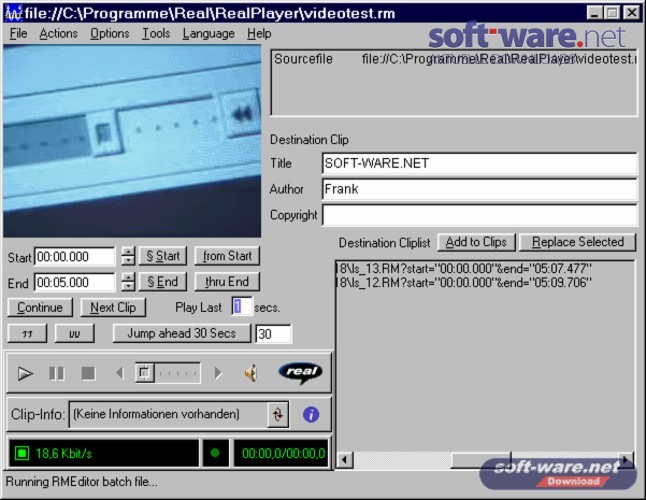
Task: Open the Tools menu
Action: tap(156, 33)
